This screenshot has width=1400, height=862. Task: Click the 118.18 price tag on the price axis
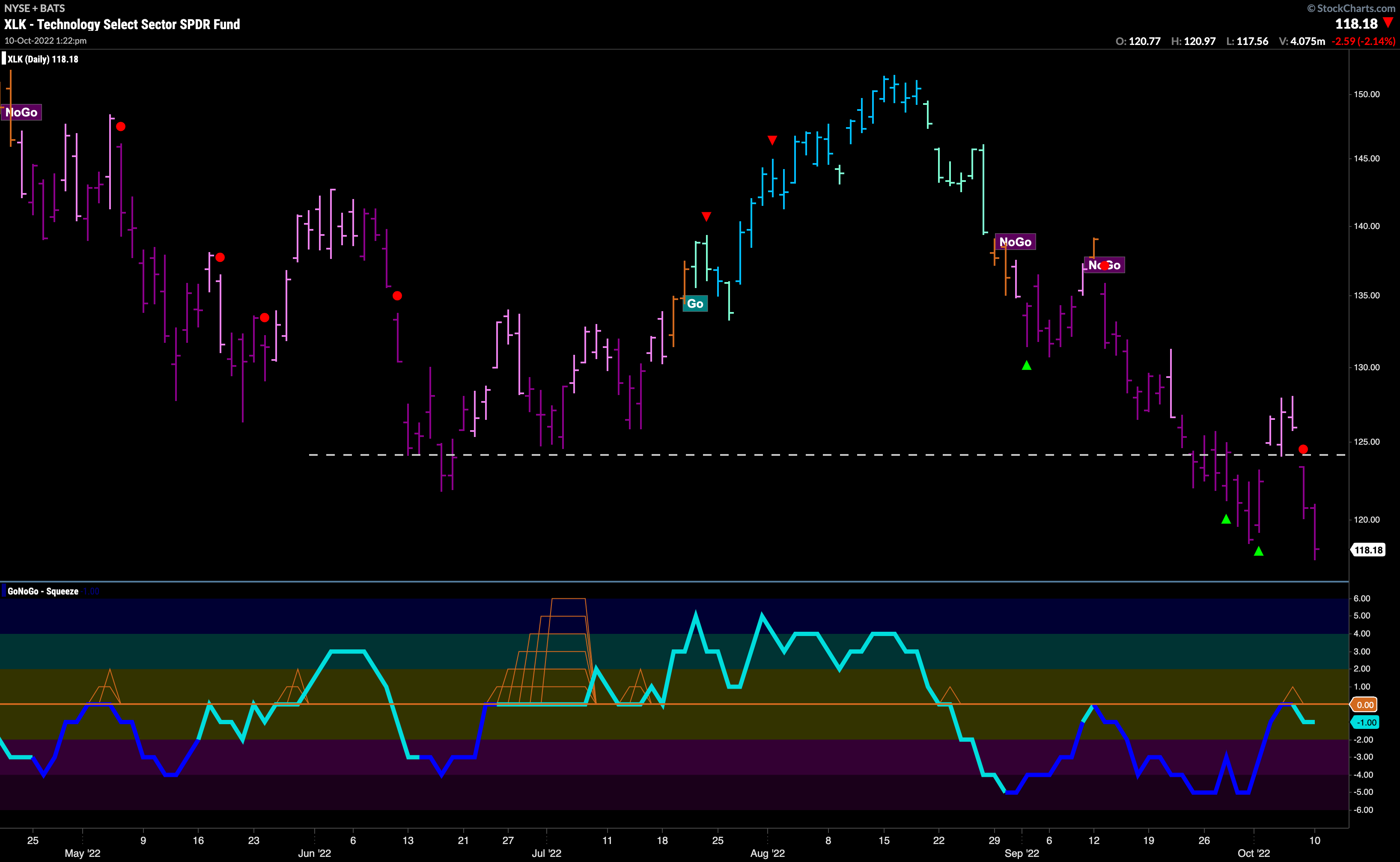click(x=1369, y=550)
